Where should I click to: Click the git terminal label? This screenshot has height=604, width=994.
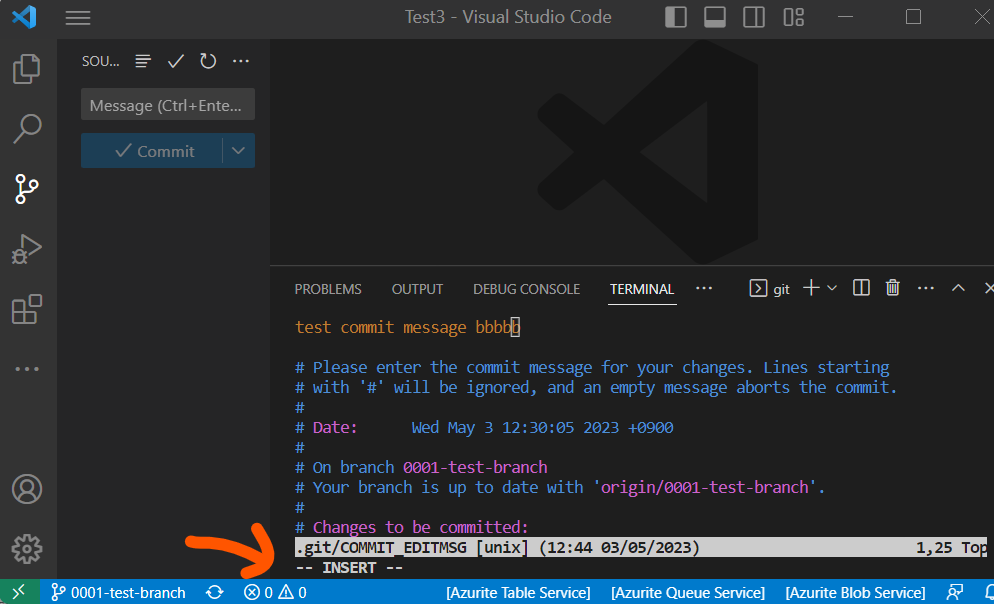tap(770, 288)
